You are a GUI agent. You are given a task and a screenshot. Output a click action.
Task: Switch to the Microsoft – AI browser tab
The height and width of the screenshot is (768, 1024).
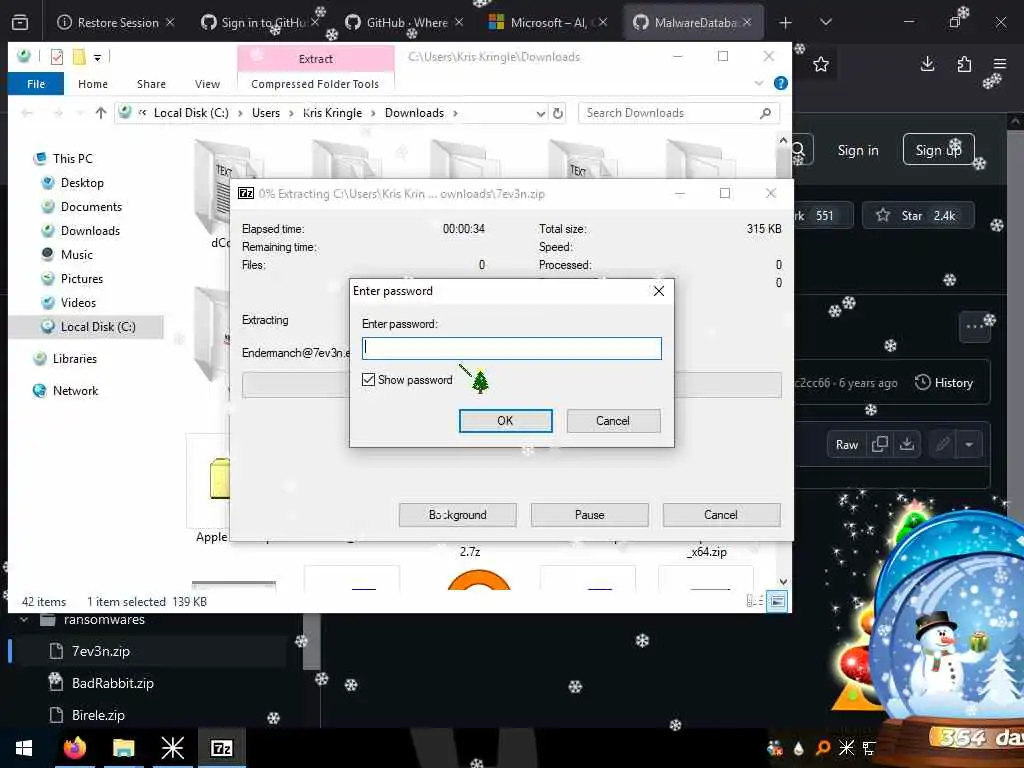[x=549, y=22]
